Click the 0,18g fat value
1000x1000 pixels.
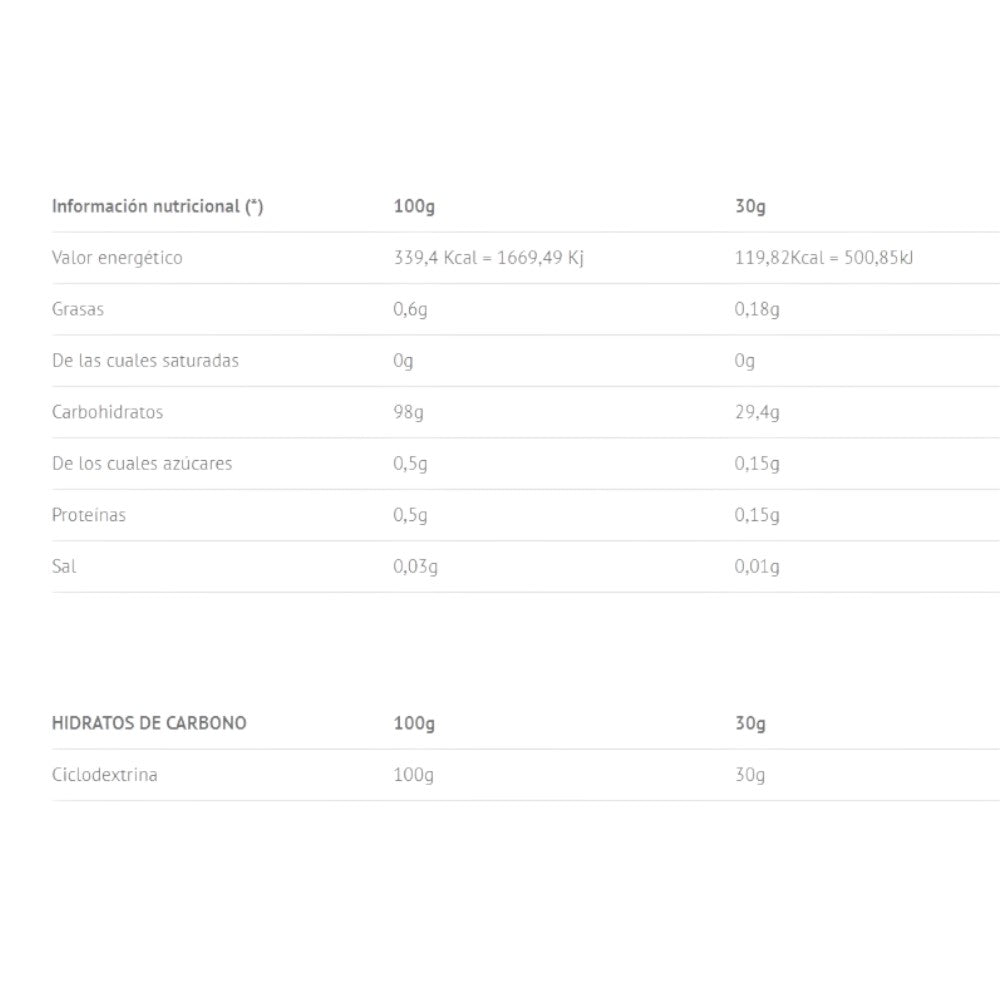pos(757,310)
